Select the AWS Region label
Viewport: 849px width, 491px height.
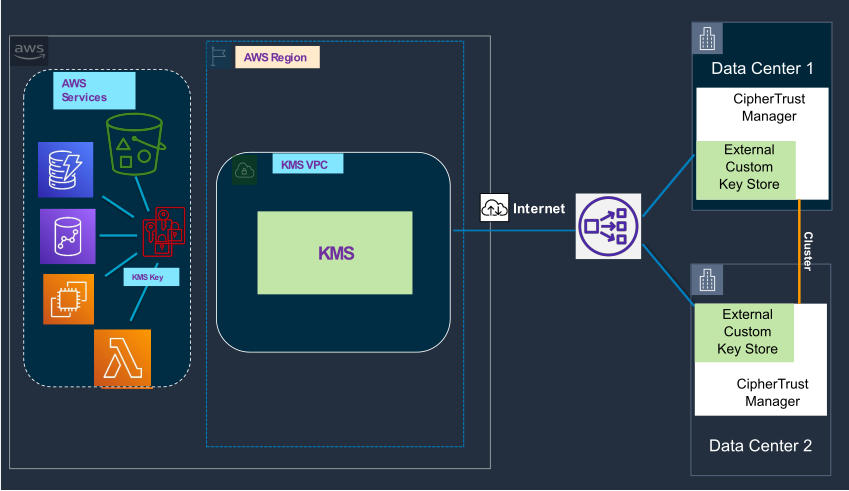277,57
